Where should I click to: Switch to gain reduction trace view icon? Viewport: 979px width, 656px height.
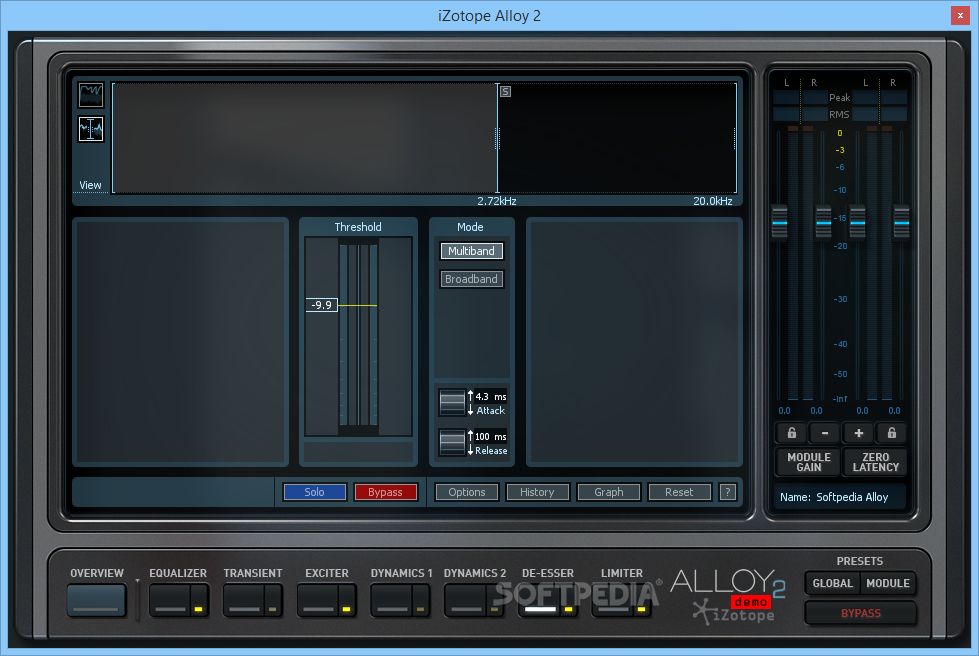[91, 129]
